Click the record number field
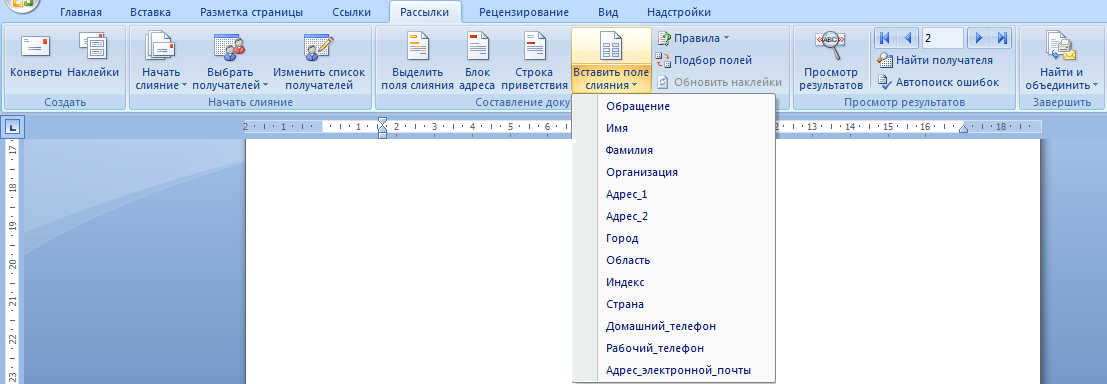This screenshot has width=1107, height=384. click(x=943, y=38)
